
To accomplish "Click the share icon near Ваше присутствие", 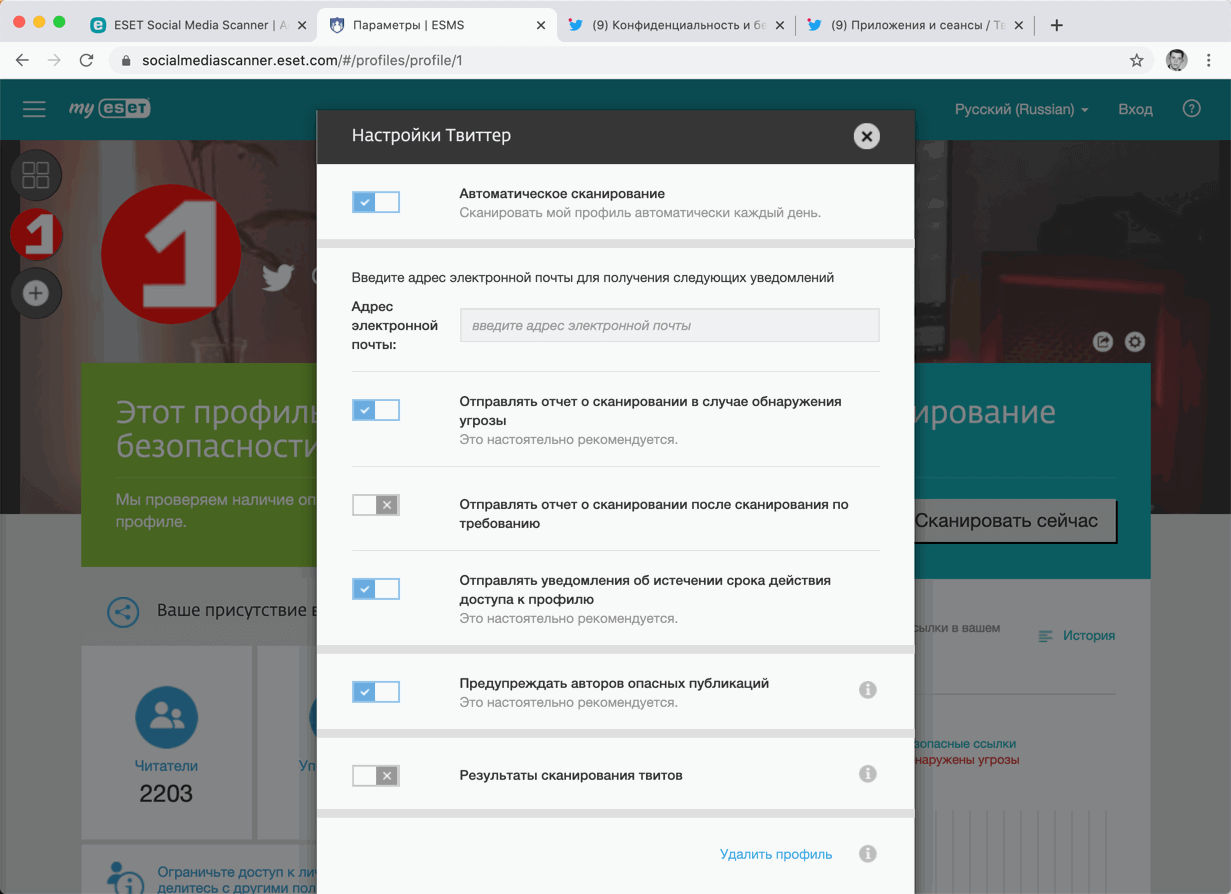I will pyautogui.click(x=123, y=612).
